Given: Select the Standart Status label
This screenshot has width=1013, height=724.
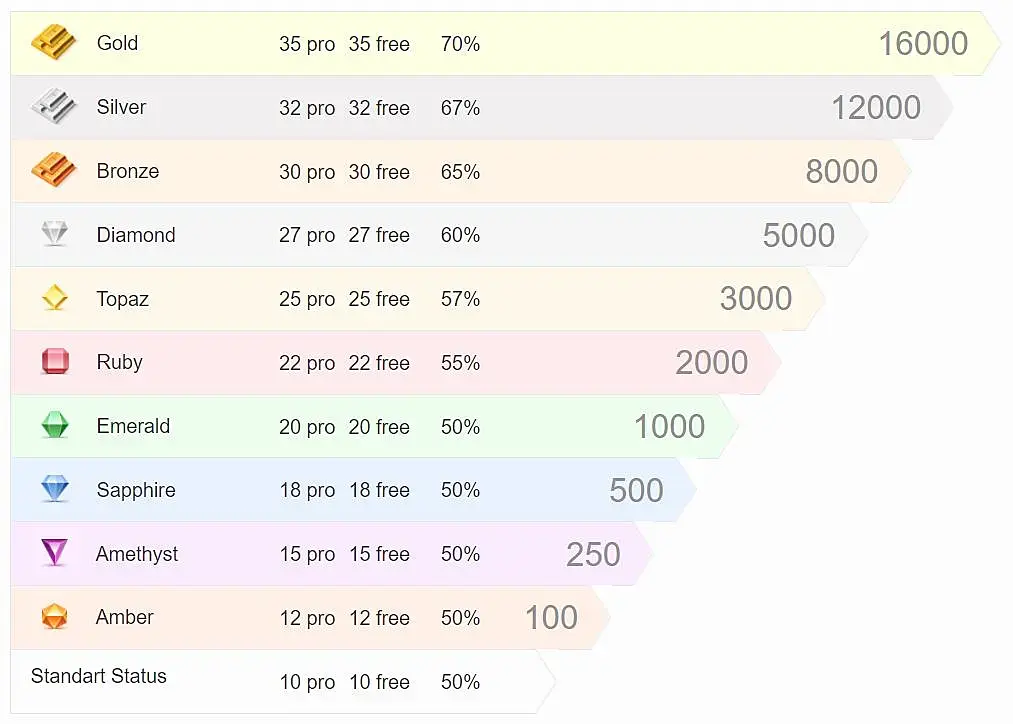Looking at the screenshot, I should click(99, 676).
